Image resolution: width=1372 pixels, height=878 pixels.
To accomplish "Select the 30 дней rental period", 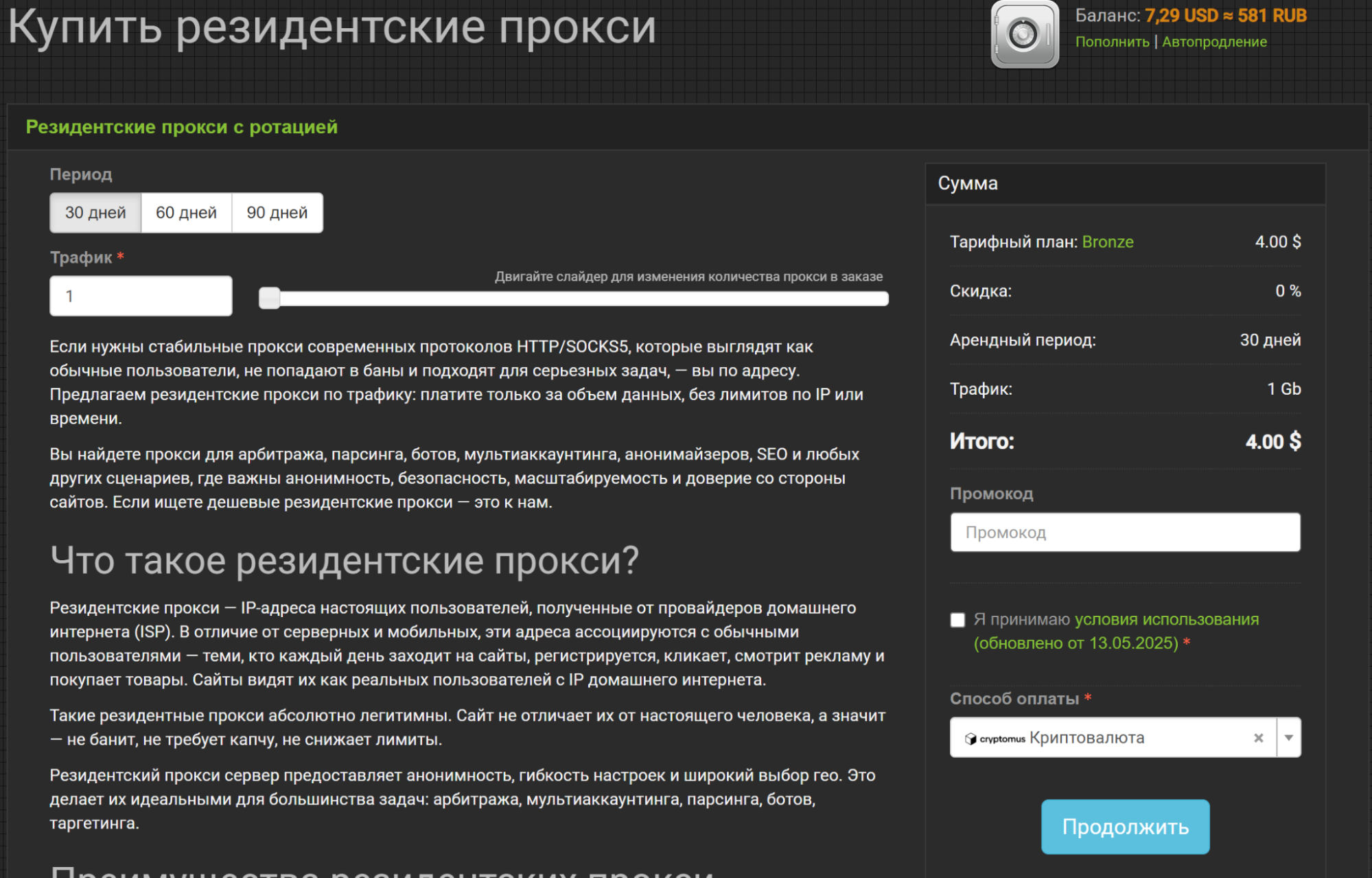I will [x=94, y=212].
